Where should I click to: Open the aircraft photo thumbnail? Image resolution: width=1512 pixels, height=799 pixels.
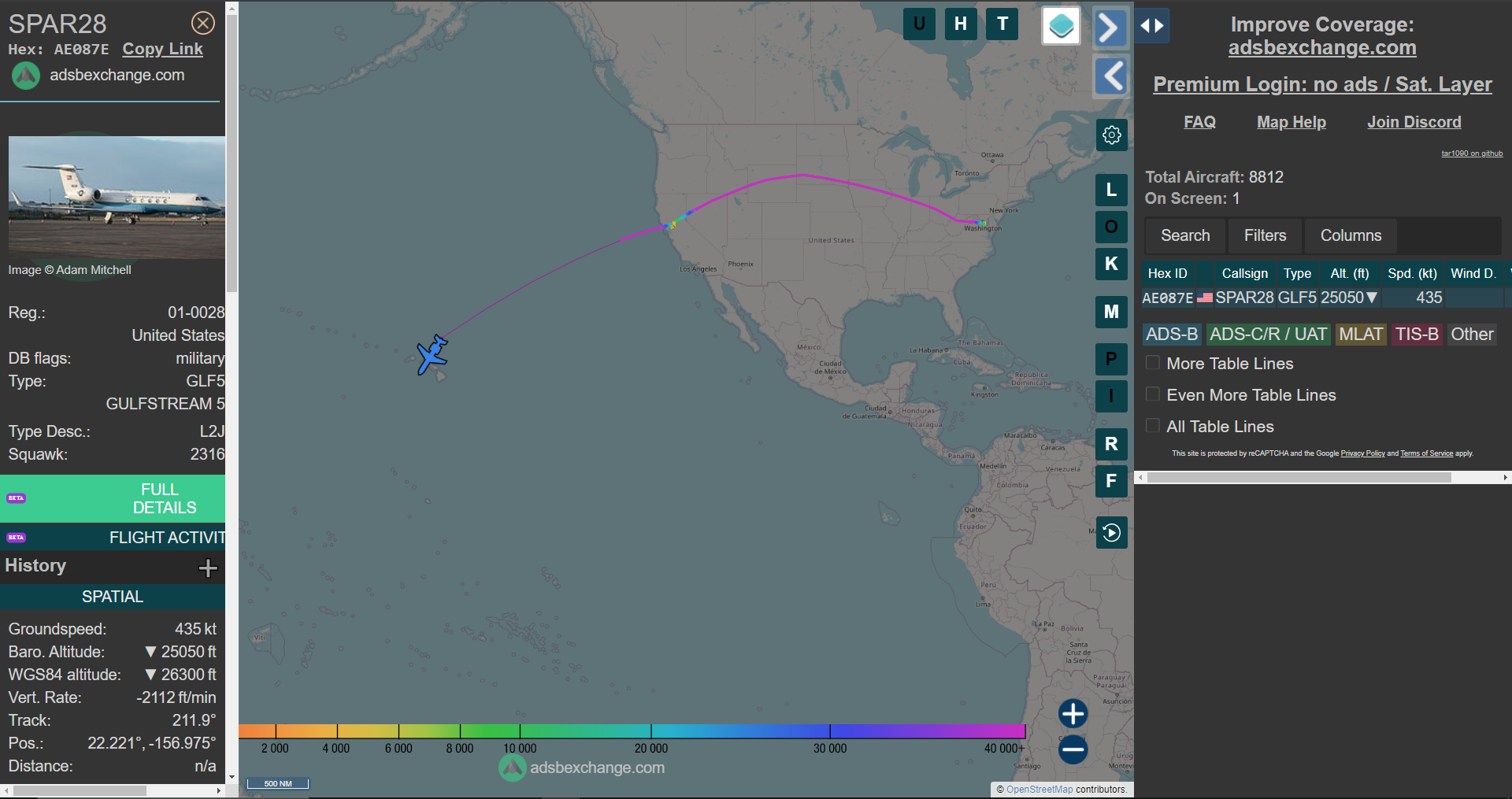pos(117,197)
